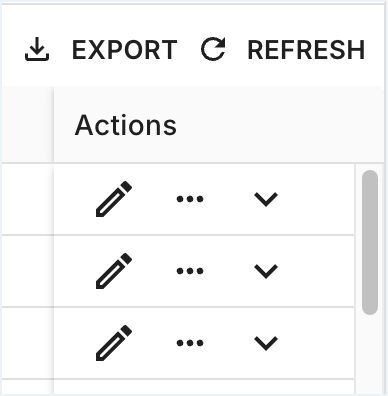The height and width of the screenshot is (396, 388).
Task: Open the ellipsis menu on the third row
Action: click(x=190, y=343)
